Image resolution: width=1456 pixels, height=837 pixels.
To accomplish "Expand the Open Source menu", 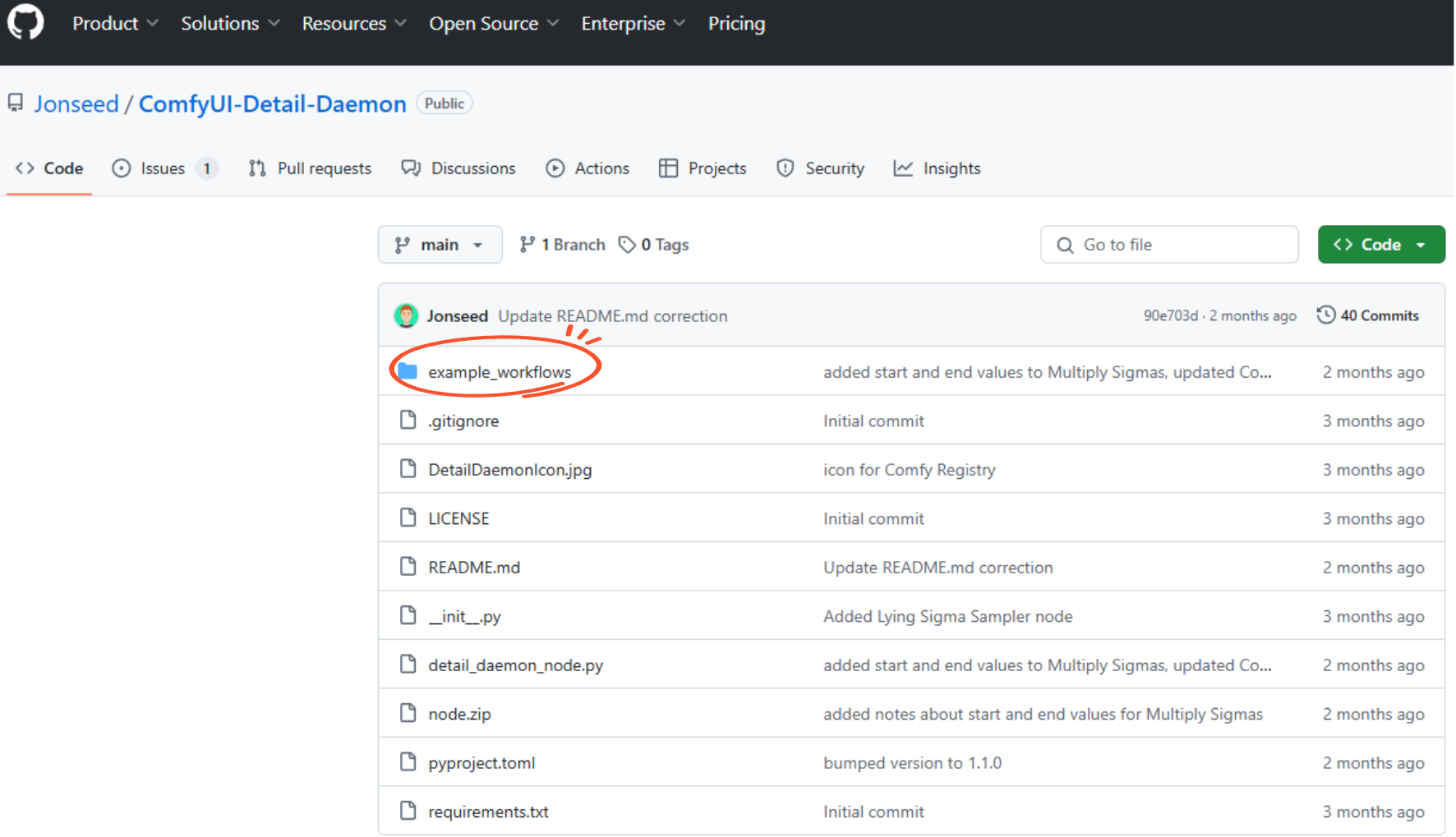I will tap(494, 24).
